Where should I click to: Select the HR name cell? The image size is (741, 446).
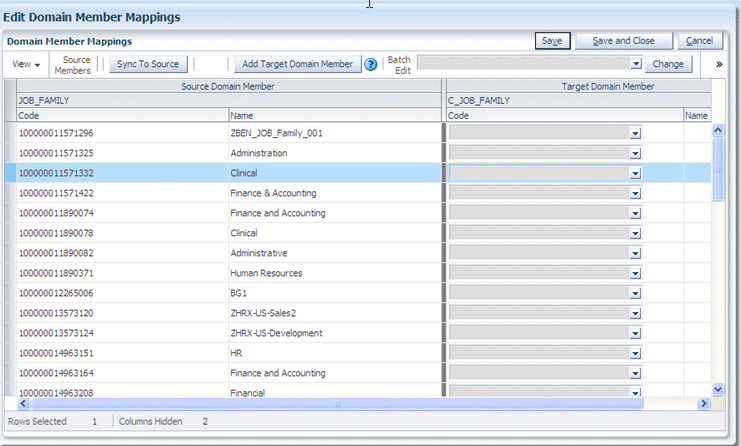335,353
